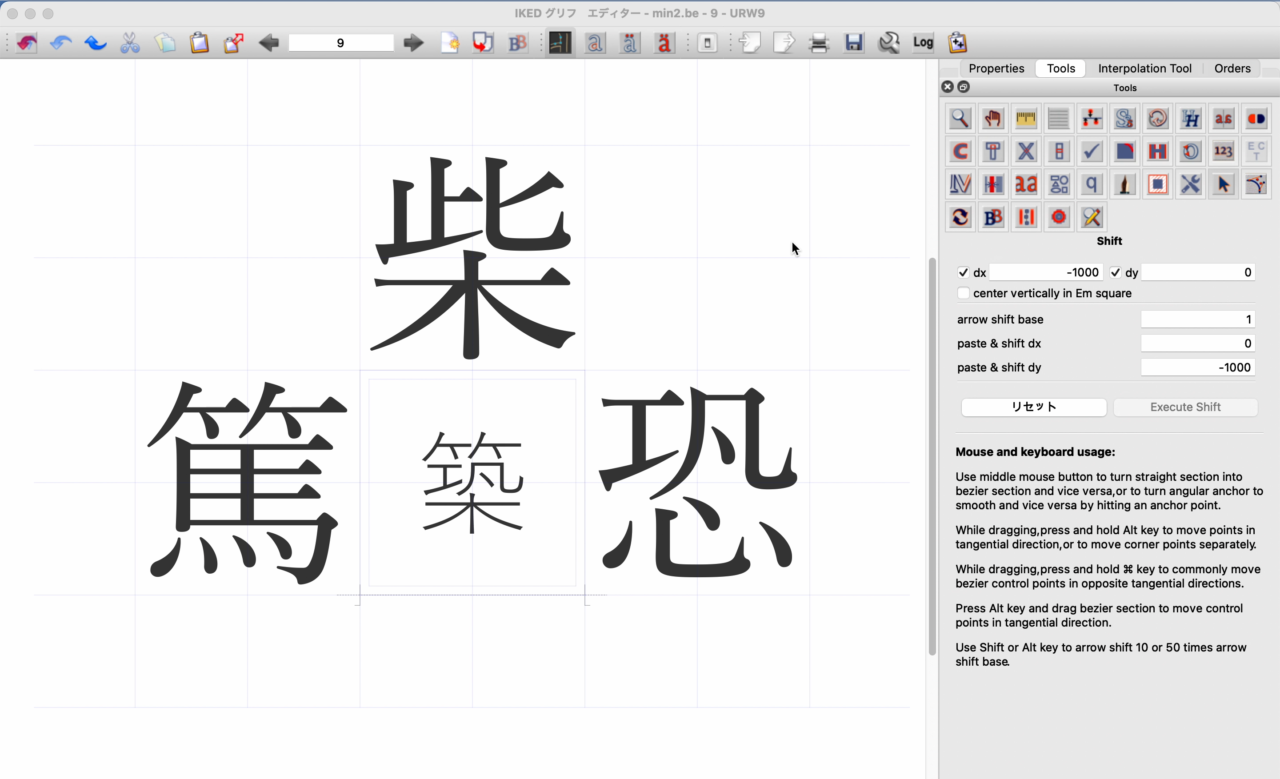Viewport: 1280px width, 779px height.
Task: Click the floppy disk save icon
Action: pyautogui.click(x=854, y=43)
